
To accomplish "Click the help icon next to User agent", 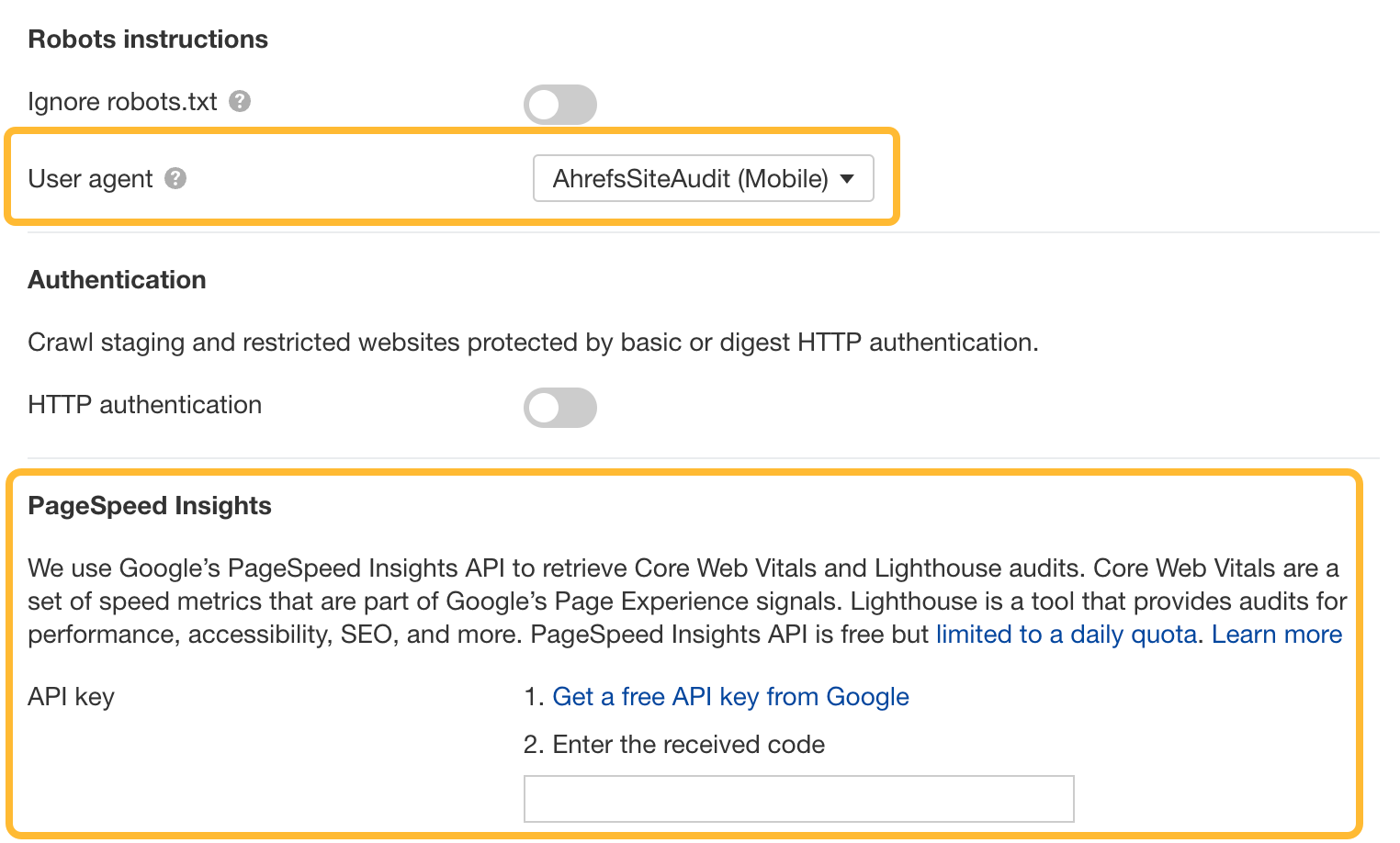I will 176,179.
